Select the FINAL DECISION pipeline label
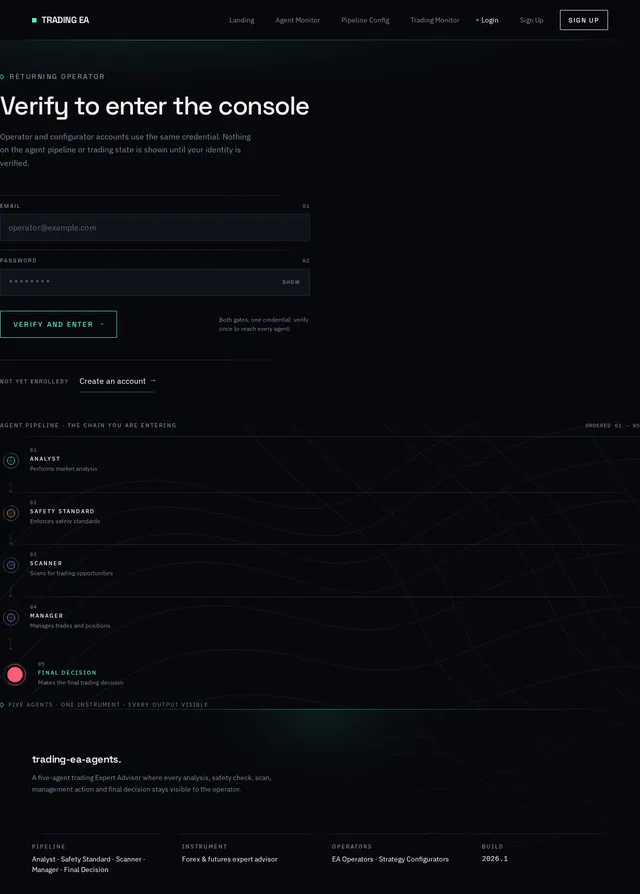The height and width of the screenshot is (894, 640). (67, 672)
